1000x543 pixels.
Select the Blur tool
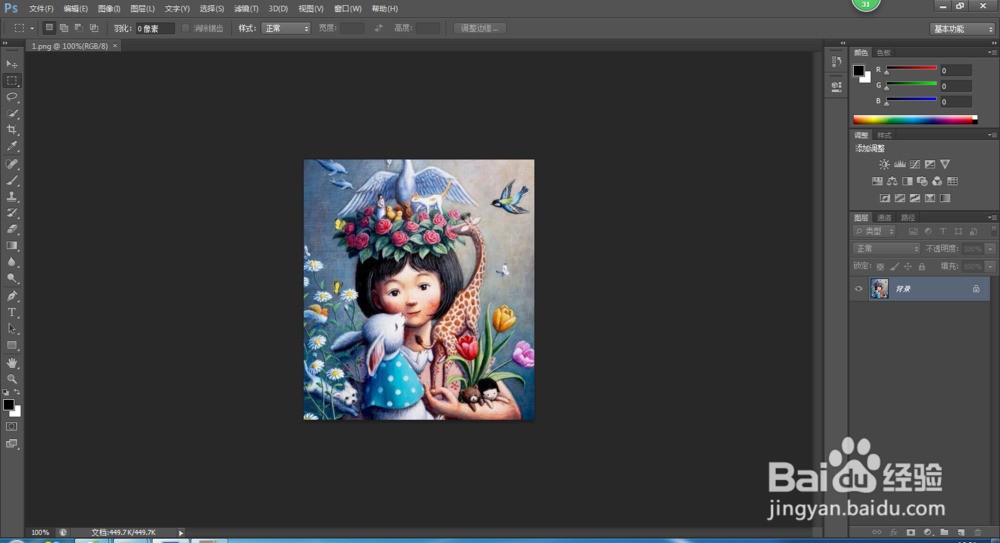[x=11, y=262]
